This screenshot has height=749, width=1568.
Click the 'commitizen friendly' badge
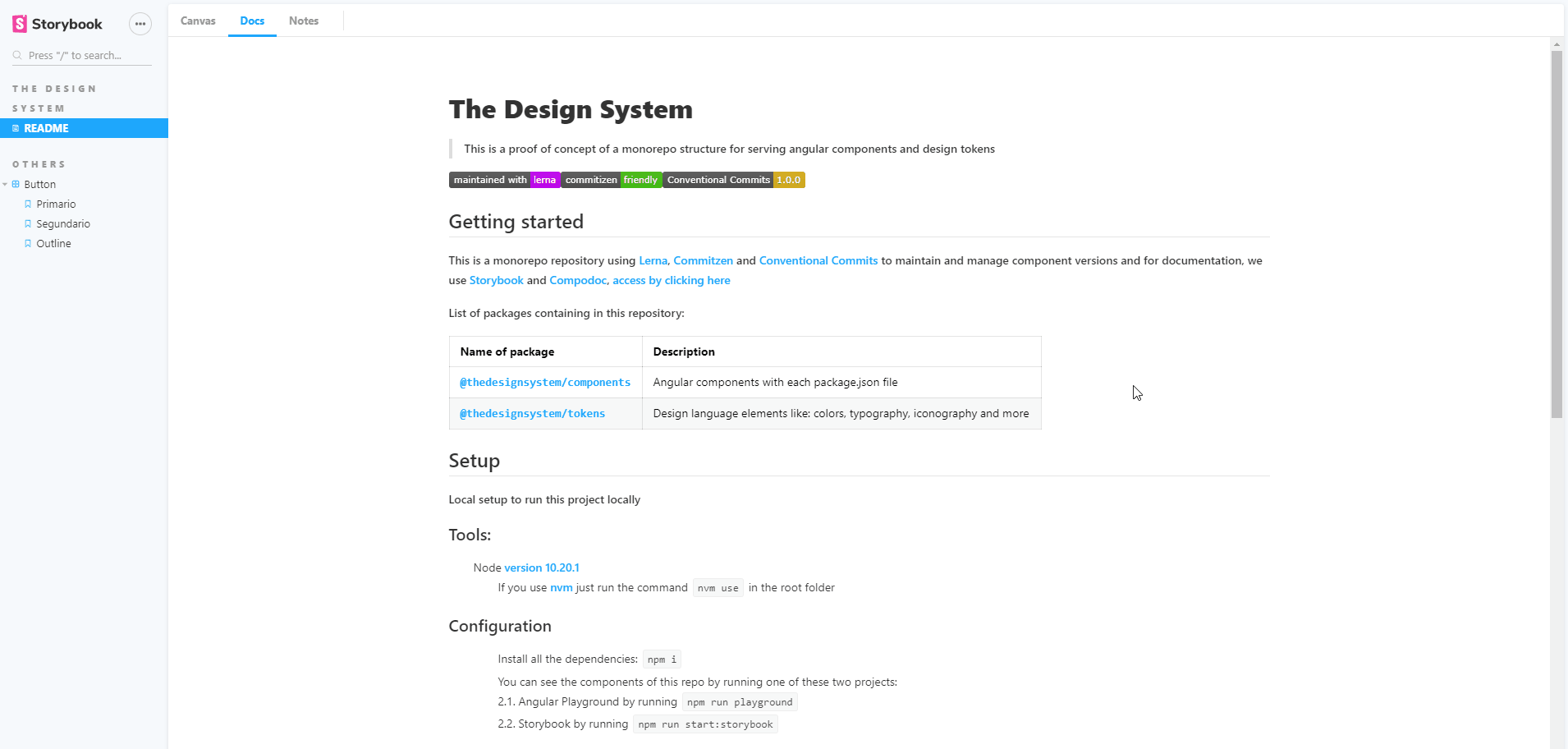(612, 180)
